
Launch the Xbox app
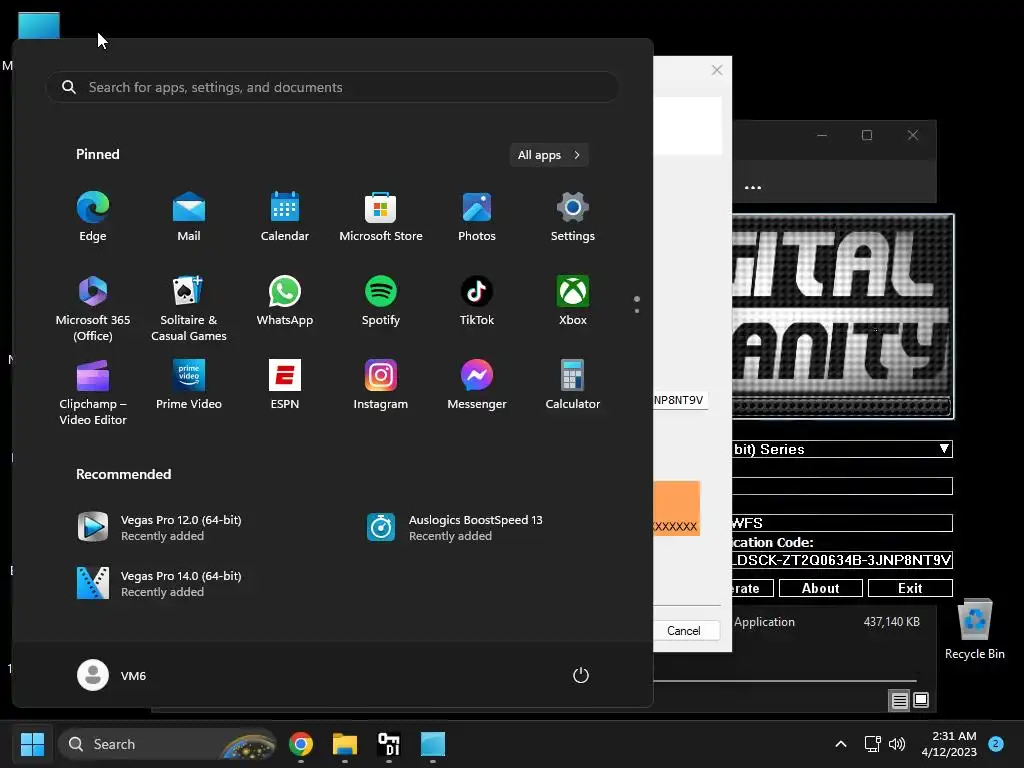[573, 301]
